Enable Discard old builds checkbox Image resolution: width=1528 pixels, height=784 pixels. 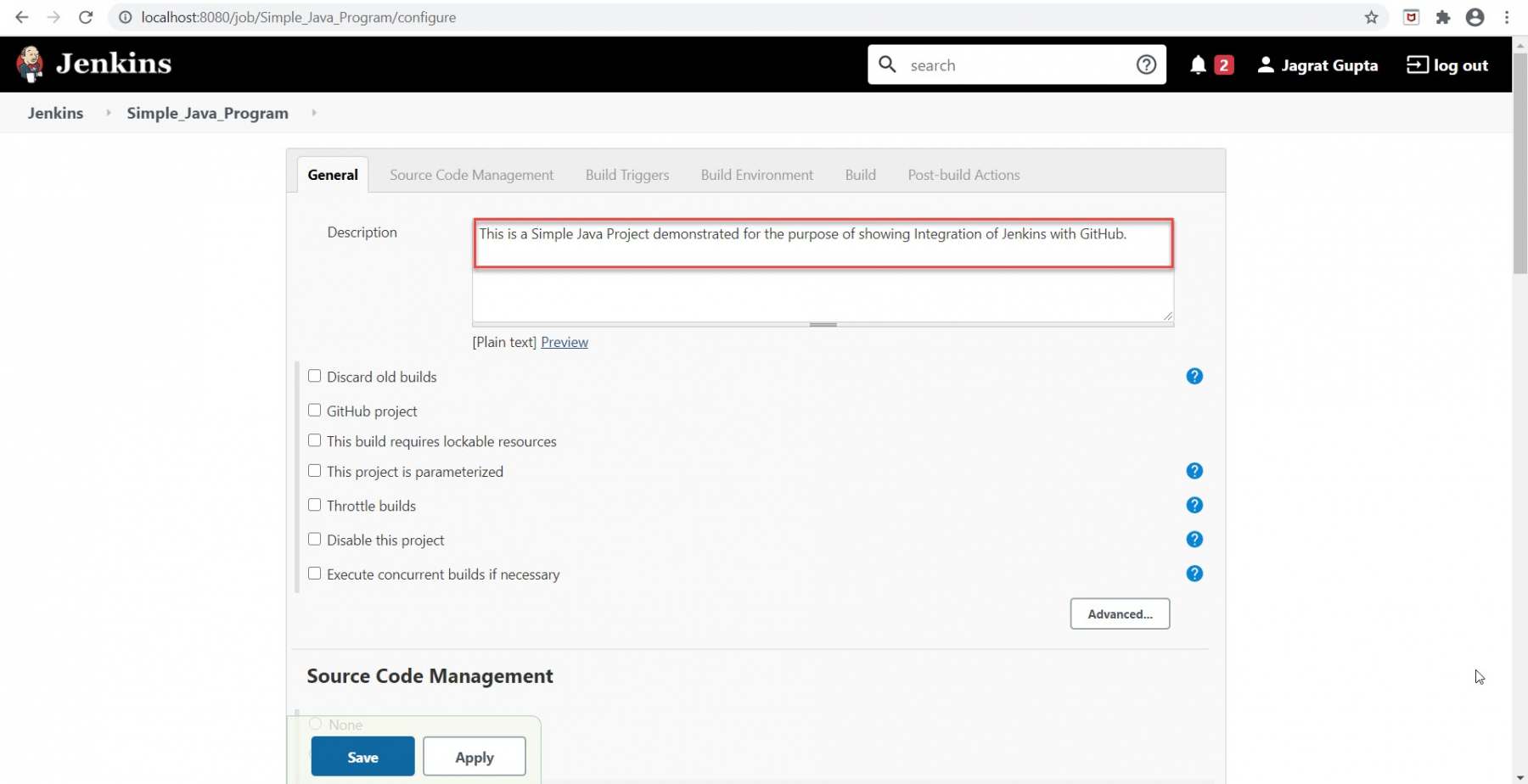[x=314, y=376]
